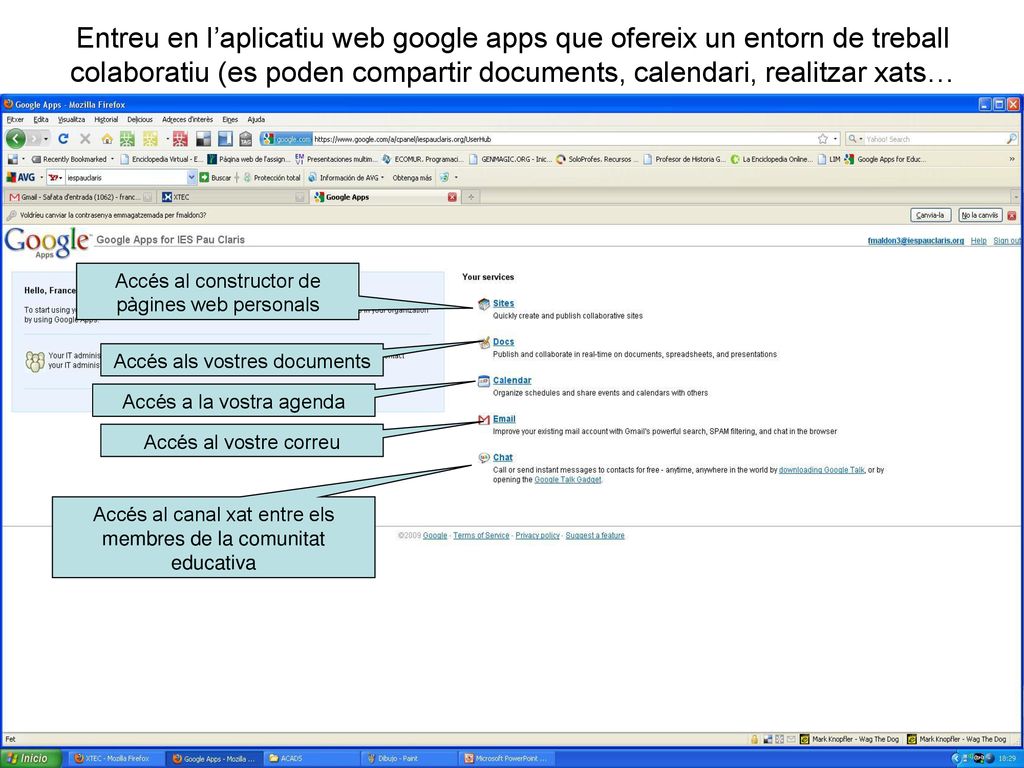Click the Protección total AVG button

coord(272,178)
